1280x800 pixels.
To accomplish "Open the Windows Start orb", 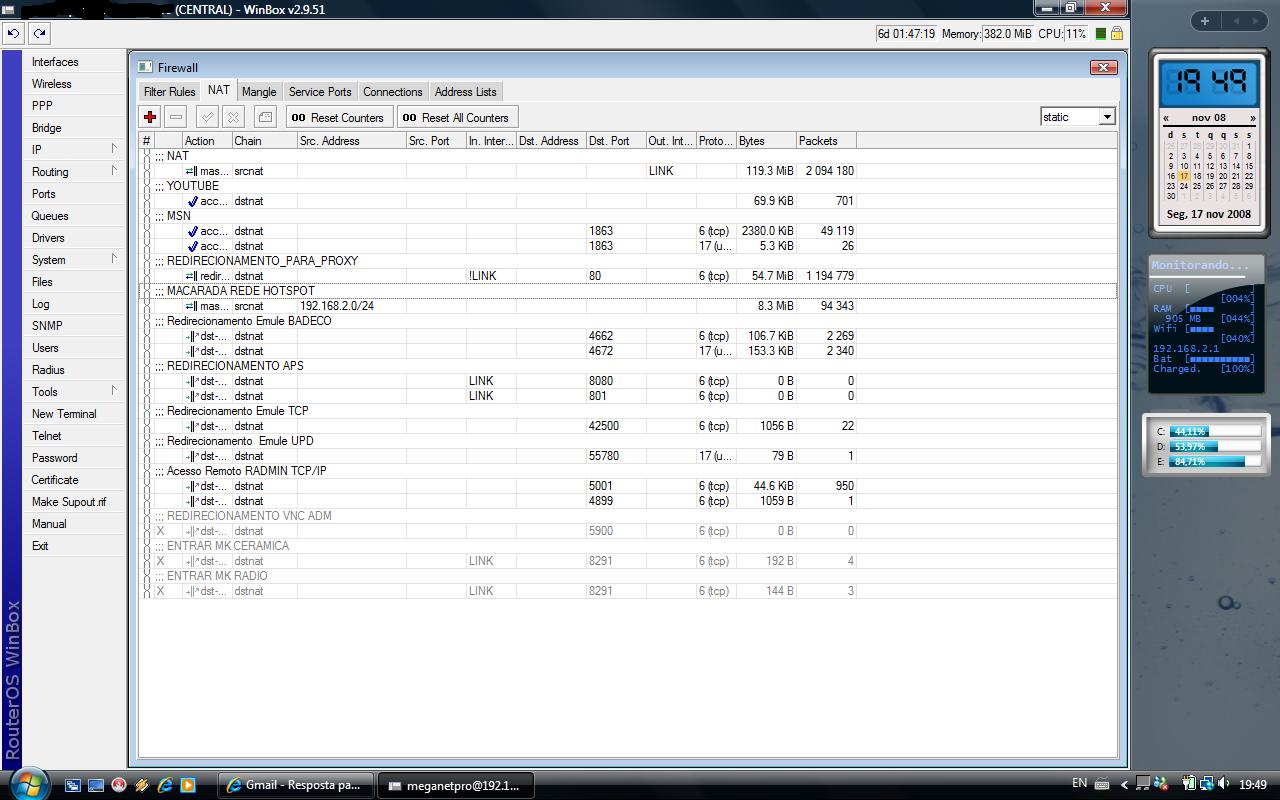I will (29, 784).
